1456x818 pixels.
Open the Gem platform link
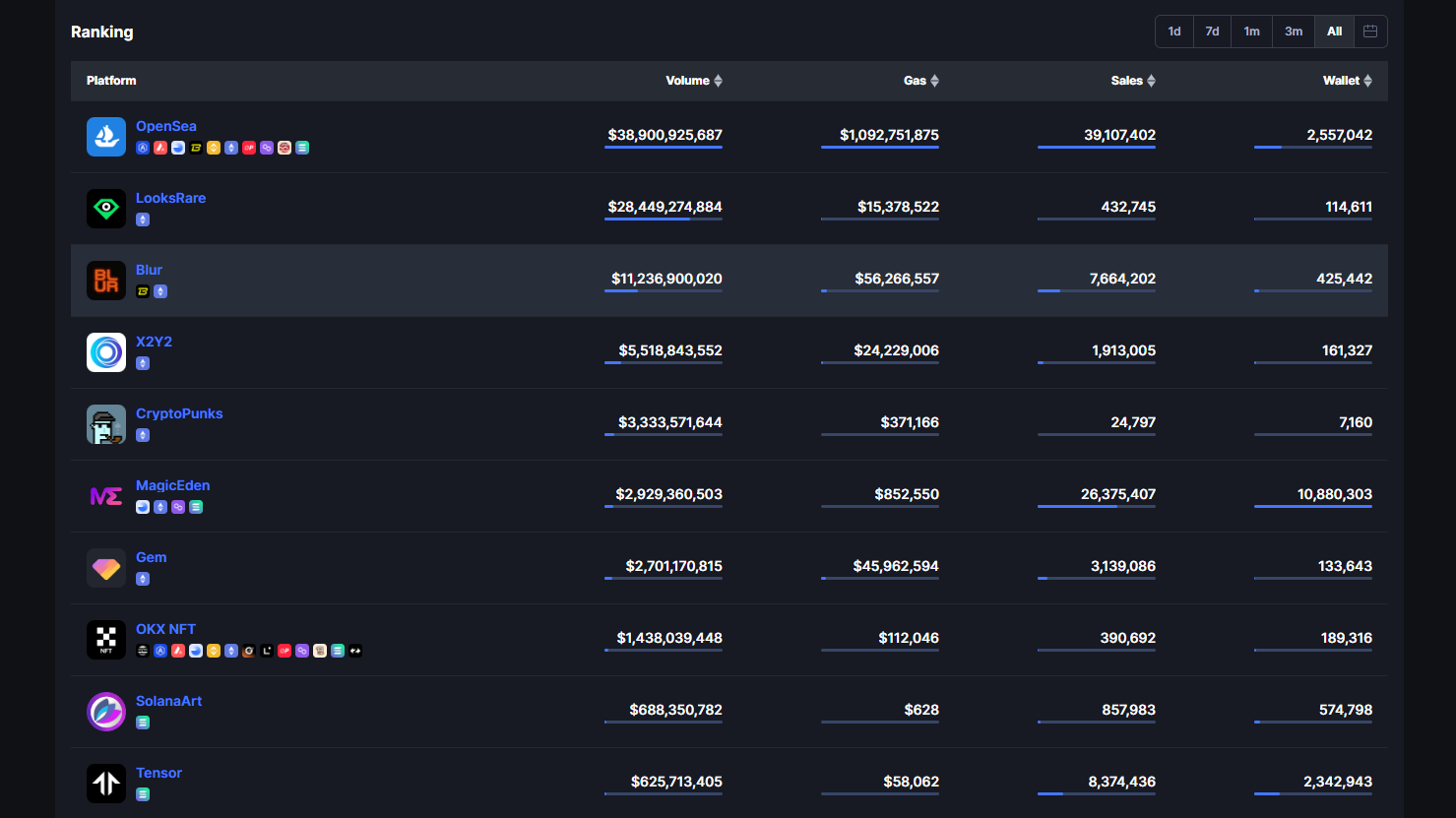[x=152, y=557]
